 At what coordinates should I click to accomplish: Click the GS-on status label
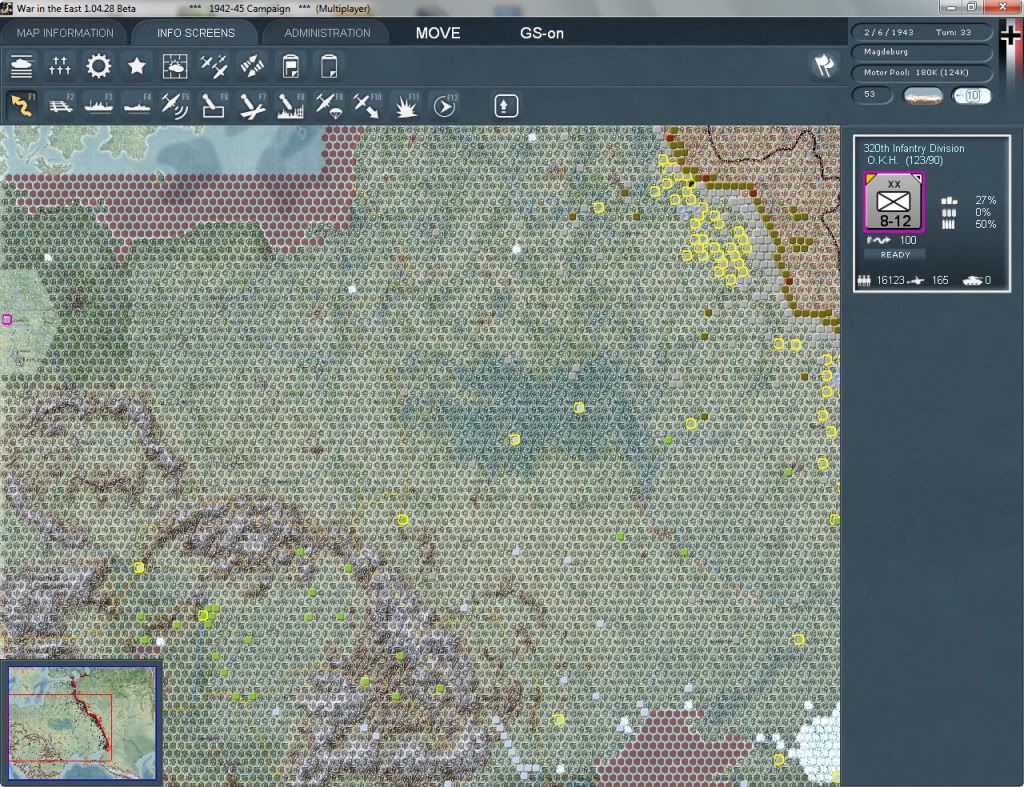[541, 33]
